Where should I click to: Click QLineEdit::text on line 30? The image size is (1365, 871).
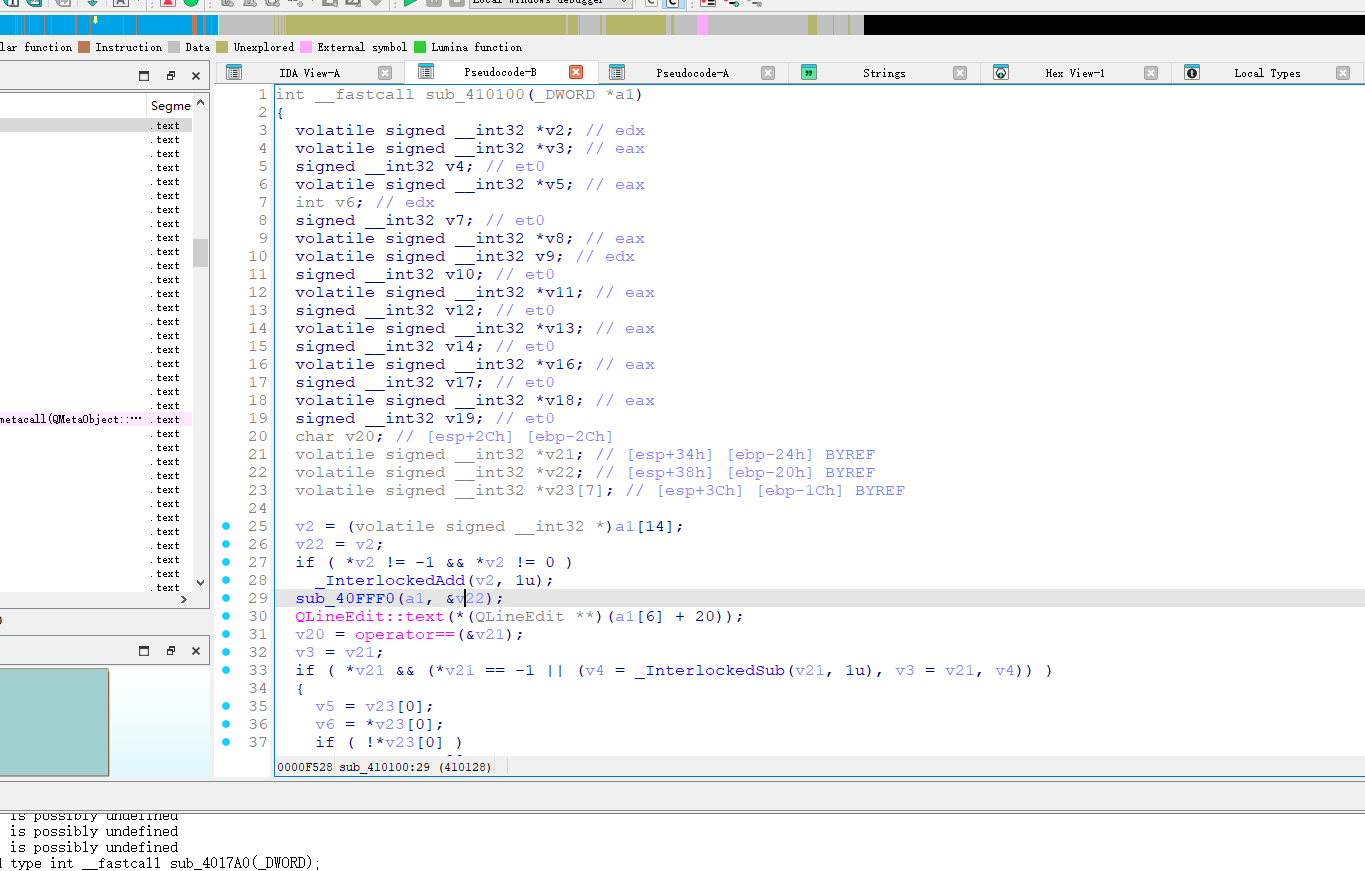[370, 616]
